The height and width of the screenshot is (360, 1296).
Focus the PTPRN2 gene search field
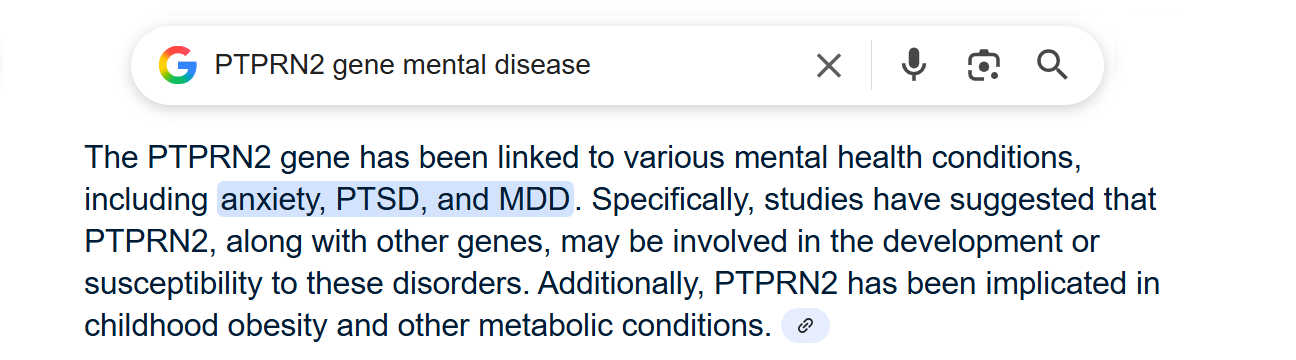pyautogui.click(x=500, y=66)
